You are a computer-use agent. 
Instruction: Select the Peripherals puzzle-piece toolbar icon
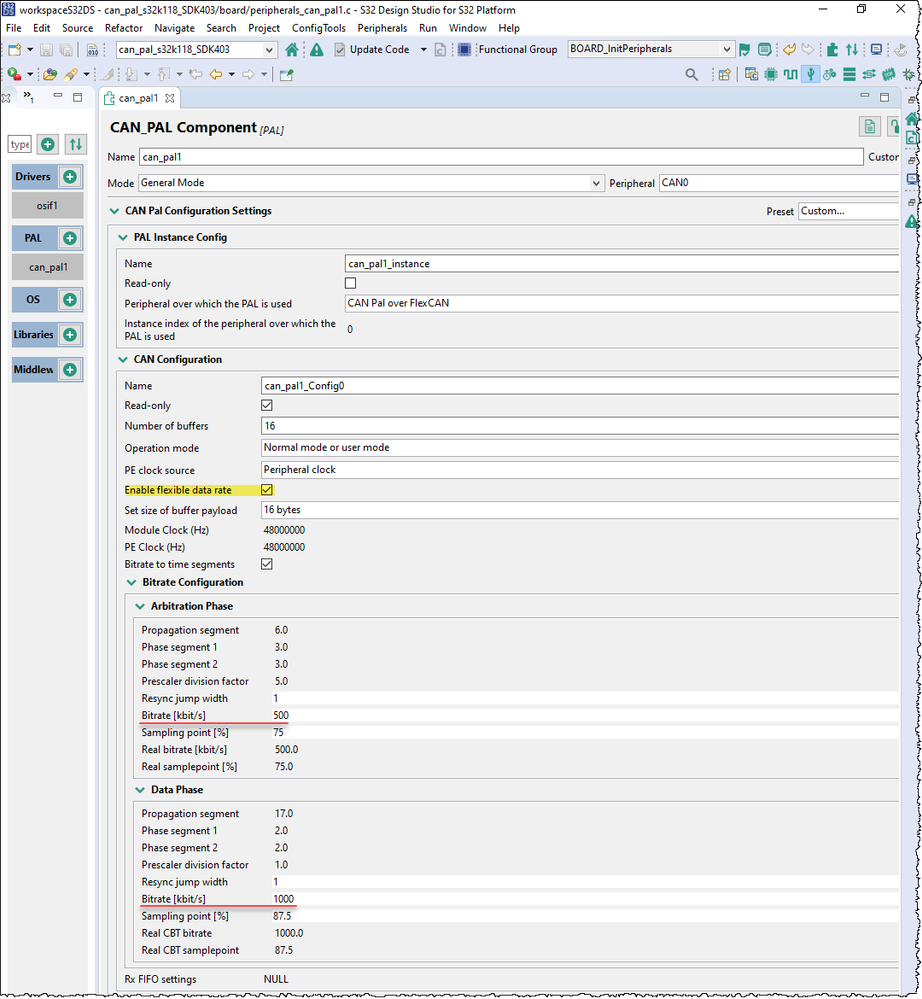point(772,74)
